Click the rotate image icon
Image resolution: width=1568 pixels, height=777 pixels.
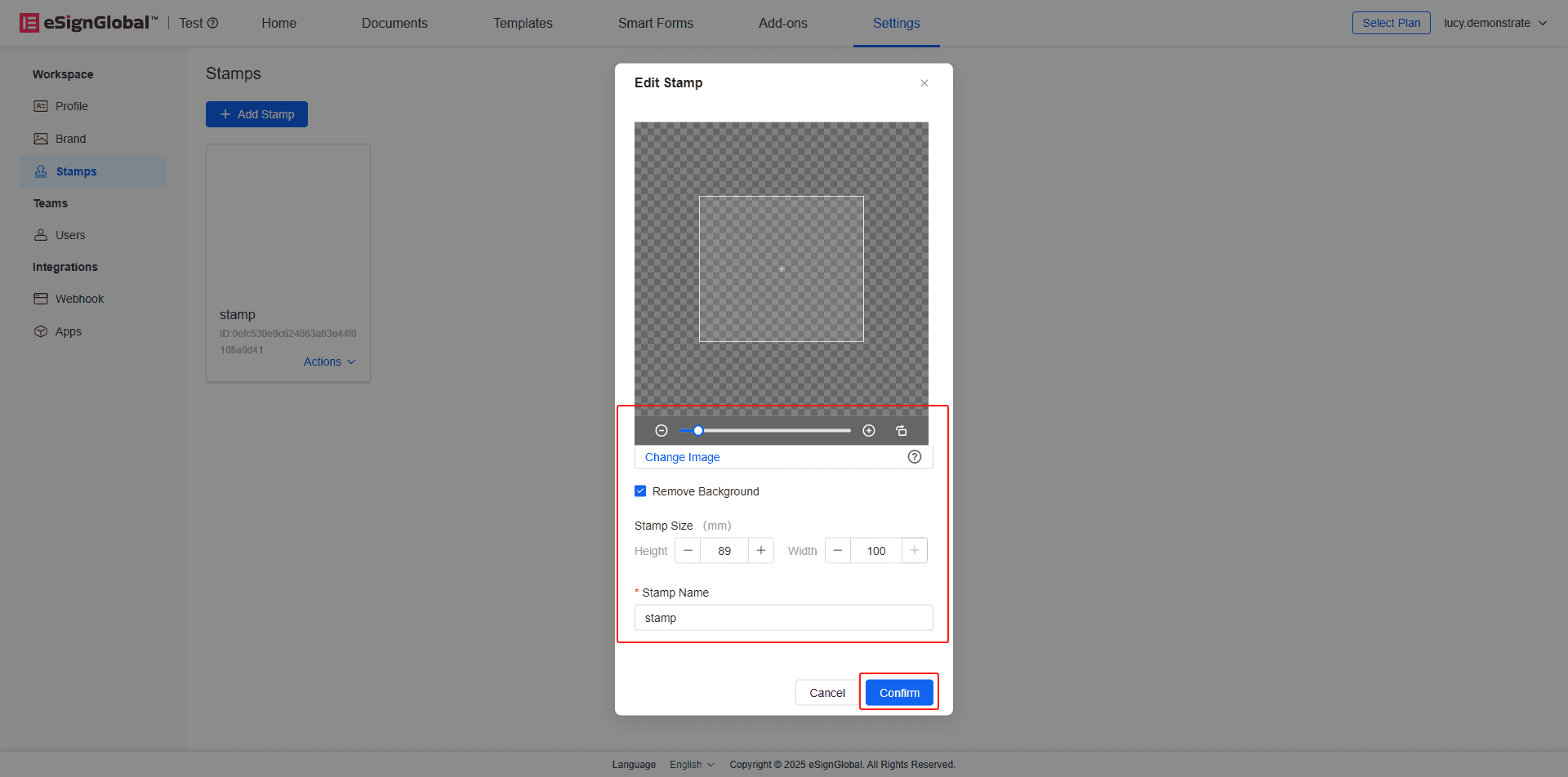pos(902,431)
